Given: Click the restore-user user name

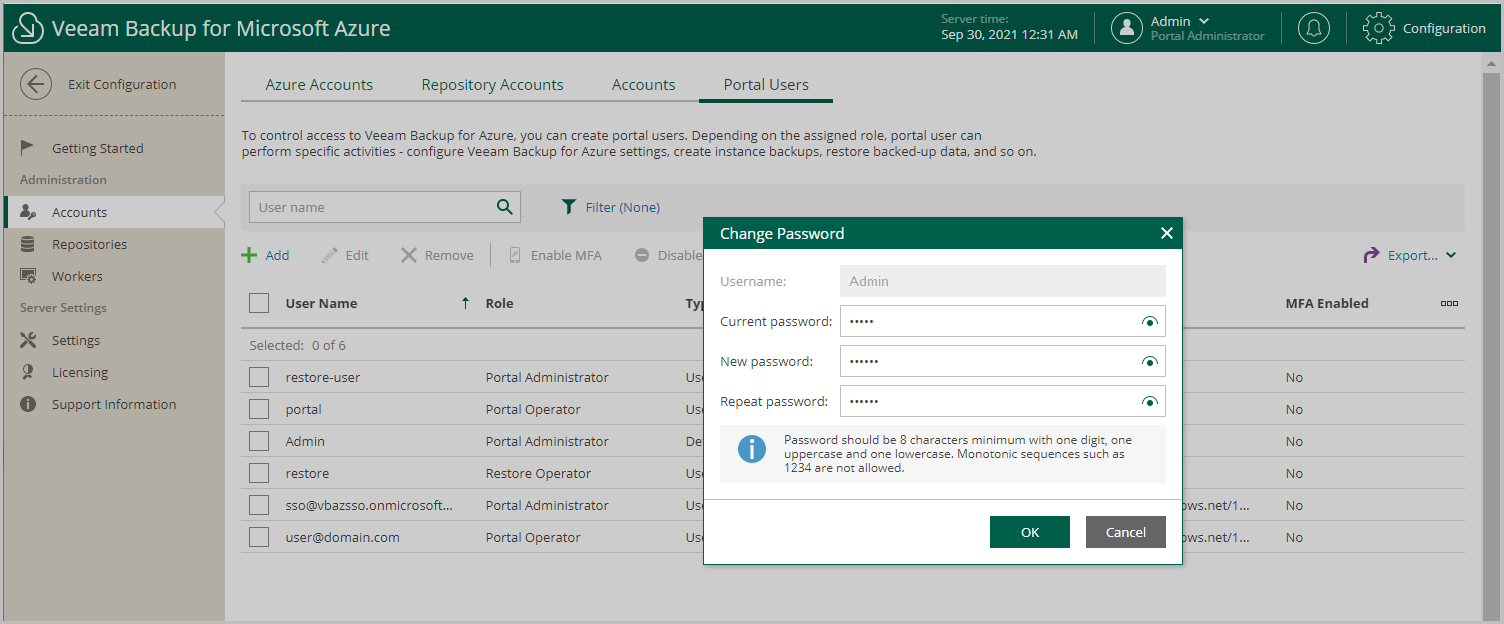Looking at the screenshot, I should 323,377.
